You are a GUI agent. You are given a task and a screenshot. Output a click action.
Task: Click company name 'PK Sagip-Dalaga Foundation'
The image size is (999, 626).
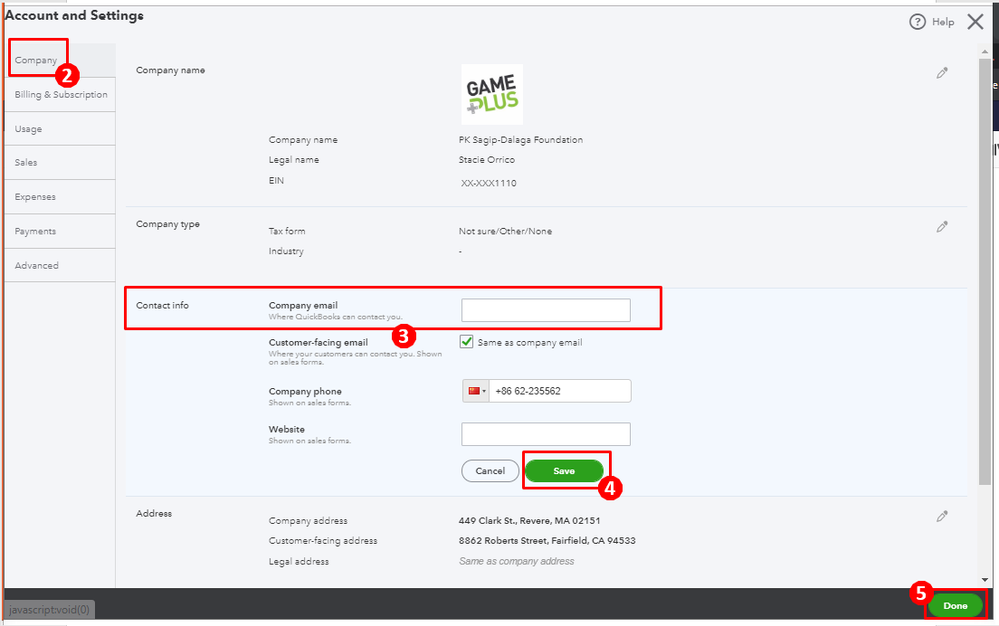point(521,139)
